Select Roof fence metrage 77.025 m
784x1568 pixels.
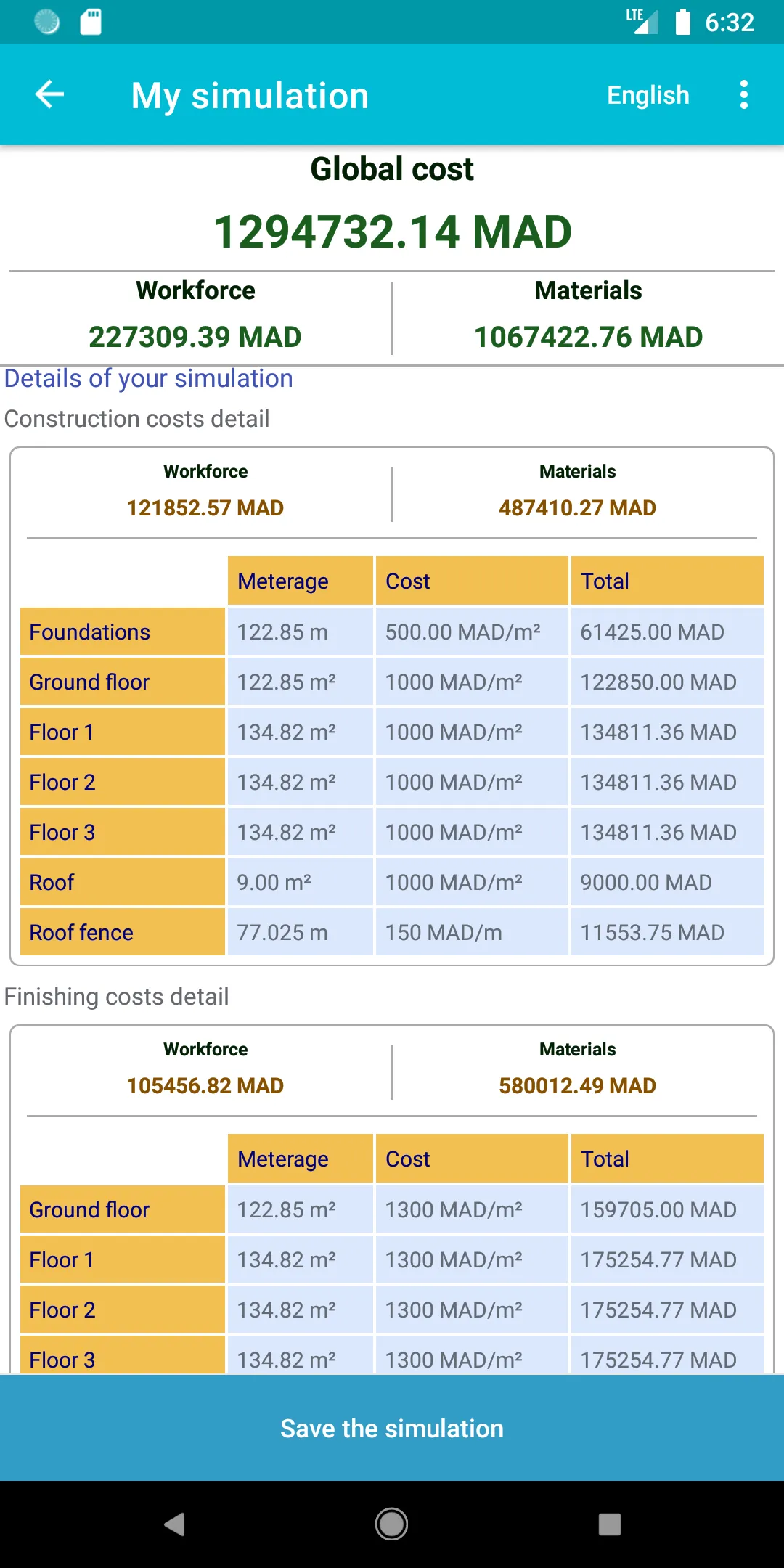pos(301,932)
